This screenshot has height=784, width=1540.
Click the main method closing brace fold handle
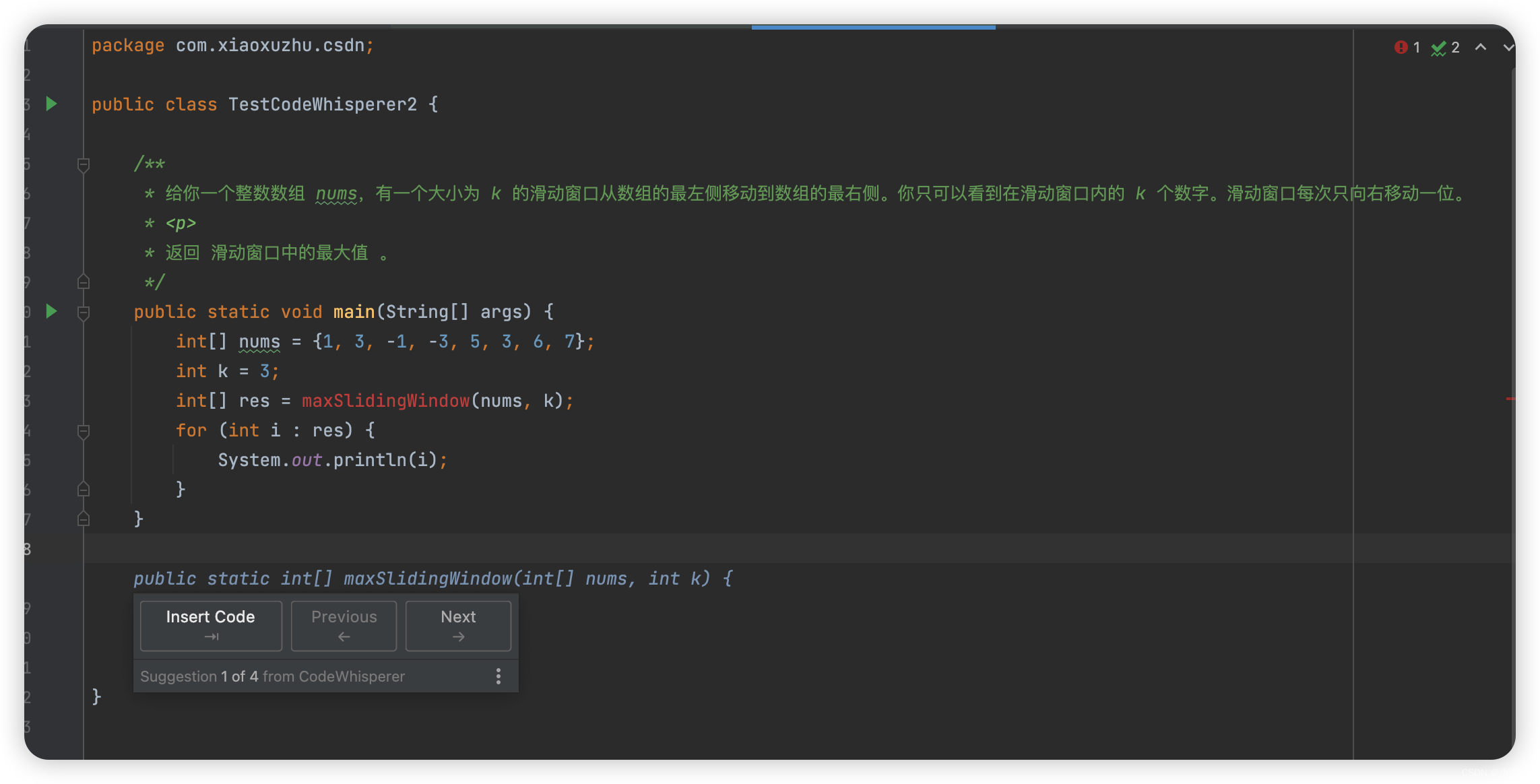tap(84, 519)
